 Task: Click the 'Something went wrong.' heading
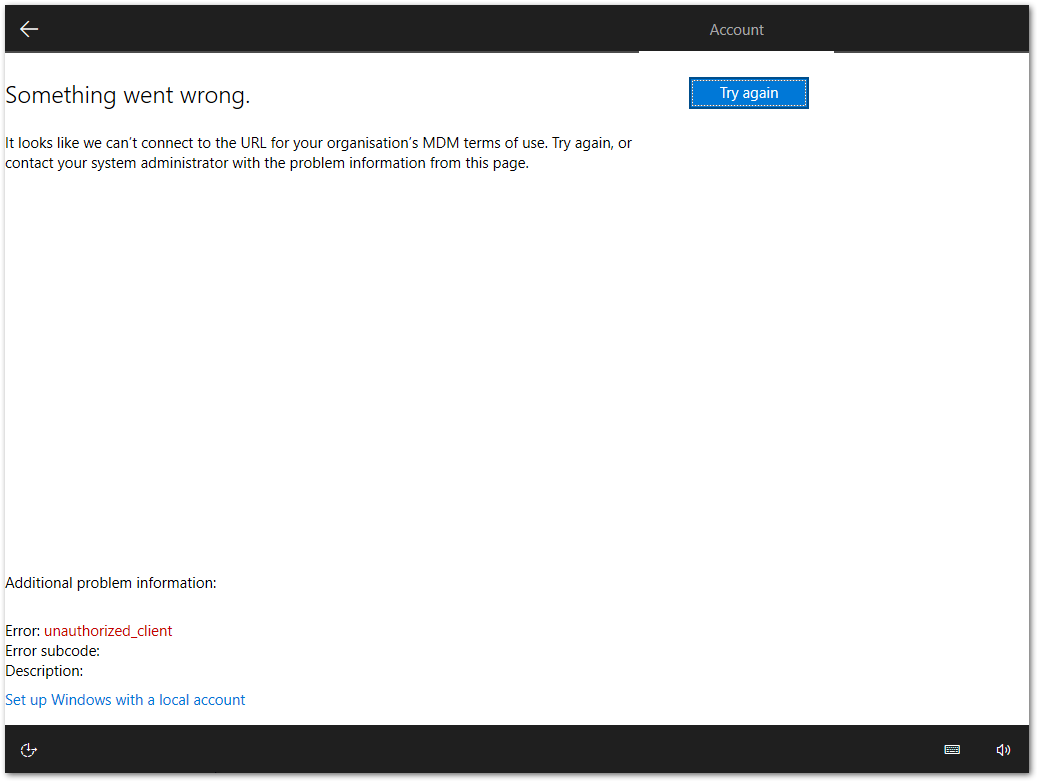pyautogui.click(x=127, y=96)
